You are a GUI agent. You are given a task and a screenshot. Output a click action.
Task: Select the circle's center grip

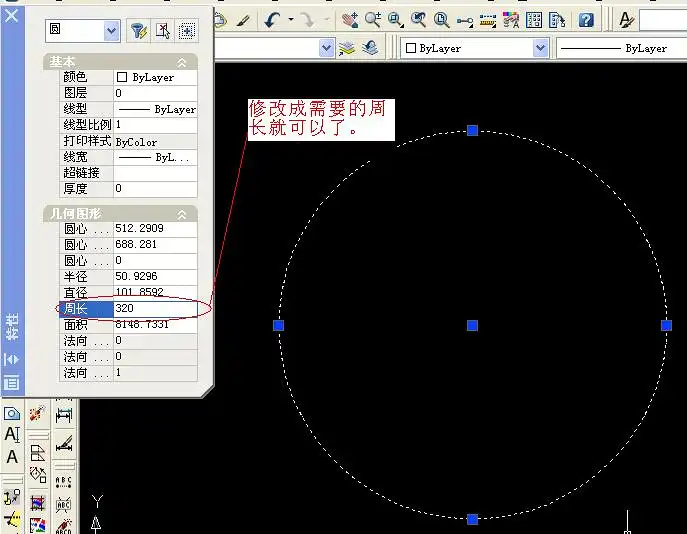(x=472, y=325)
